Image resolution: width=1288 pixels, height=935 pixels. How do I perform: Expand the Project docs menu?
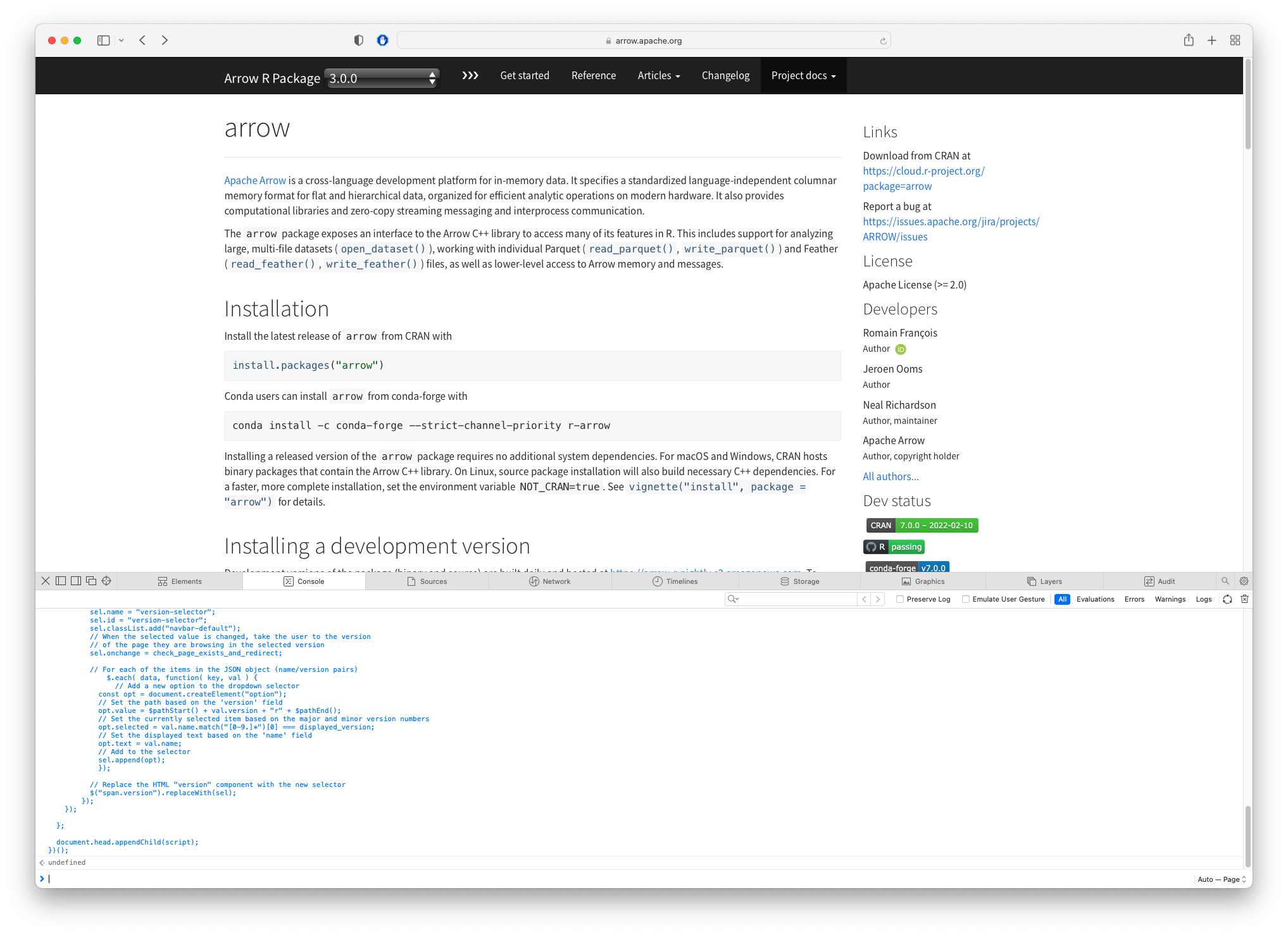[803, 76]
